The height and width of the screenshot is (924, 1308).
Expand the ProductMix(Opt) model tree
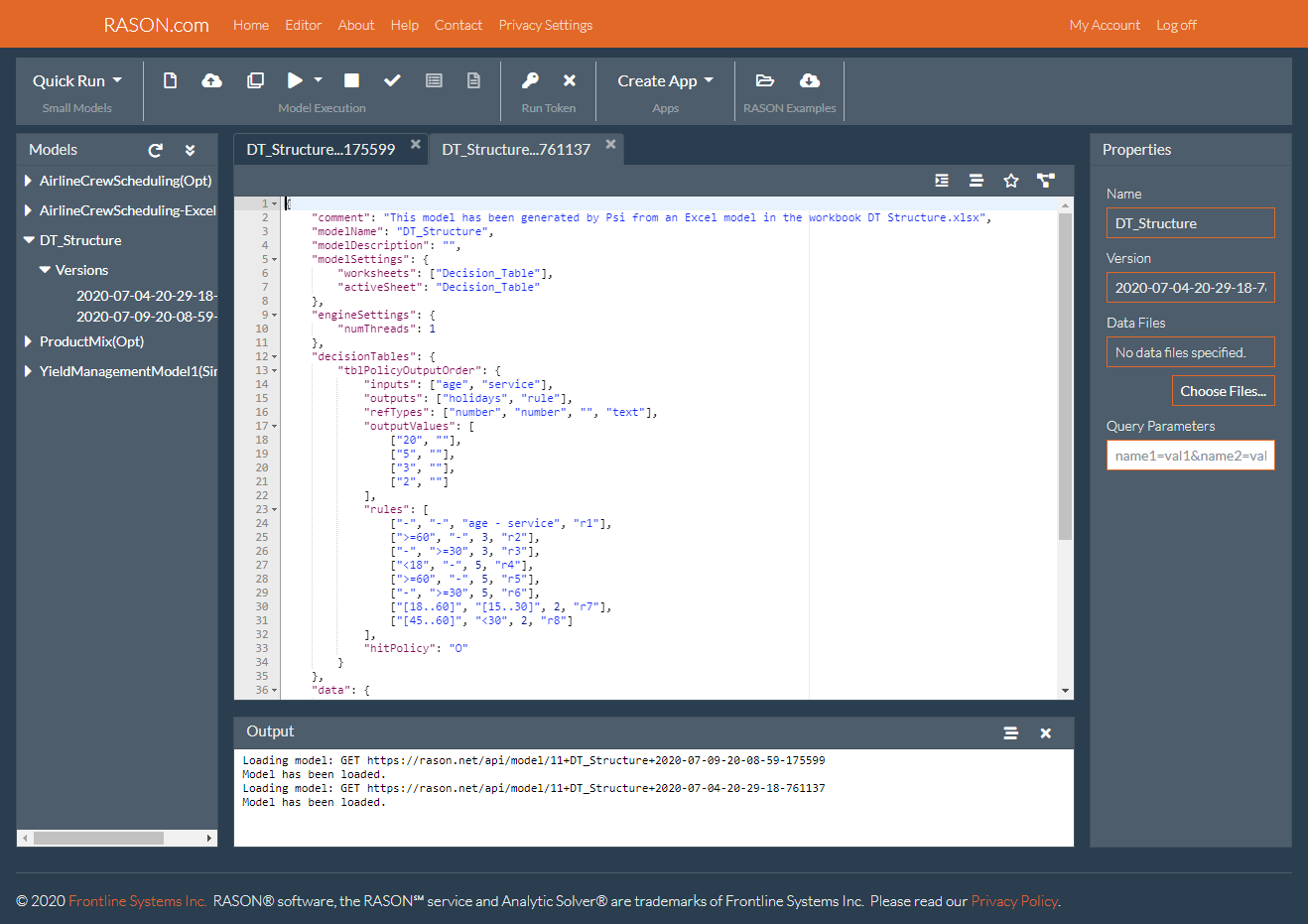pos(28,341)
